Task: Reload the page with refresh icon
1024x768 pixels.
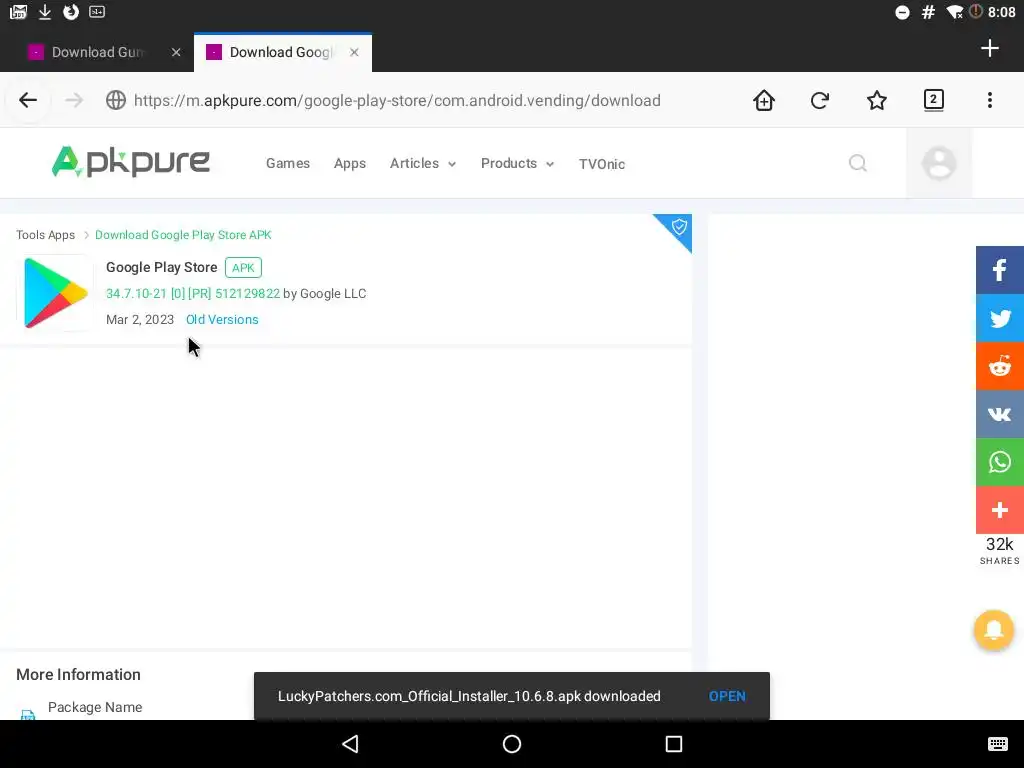Action: [x=820, y=100]
